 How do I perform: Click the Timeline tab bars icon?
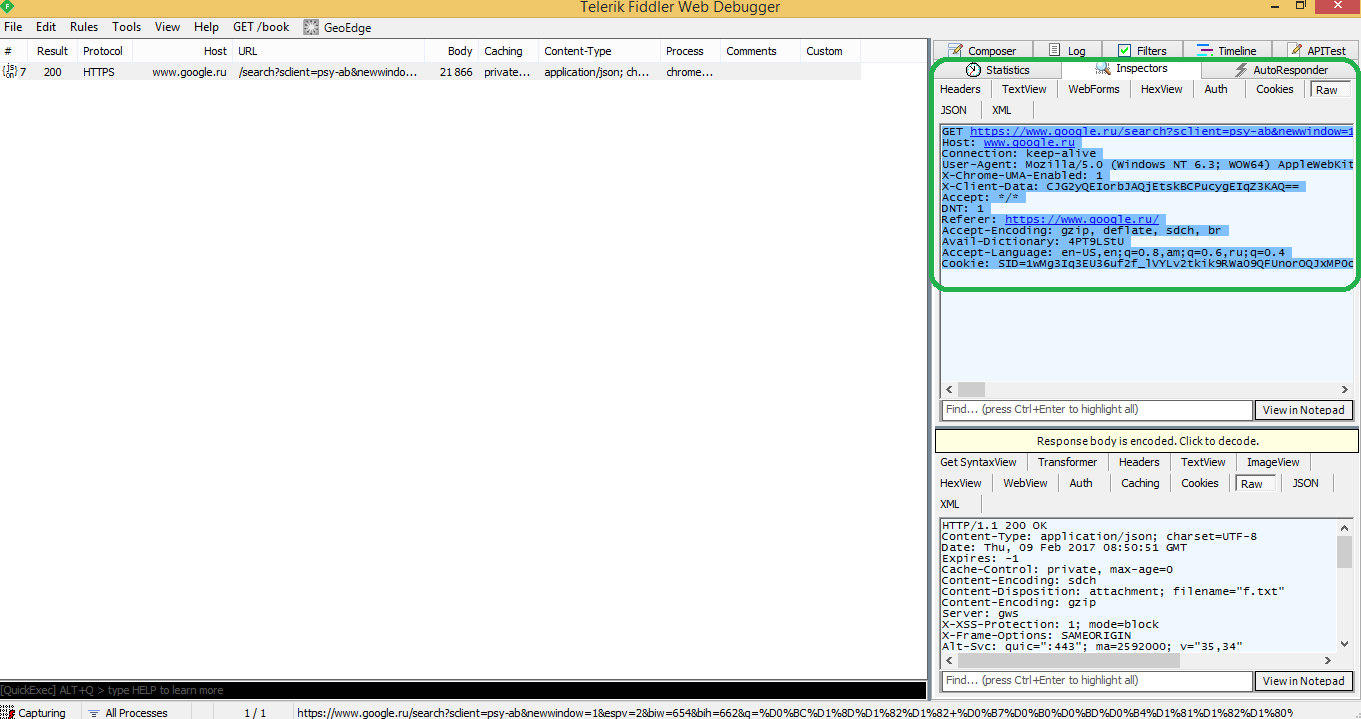pos(1204,50)
